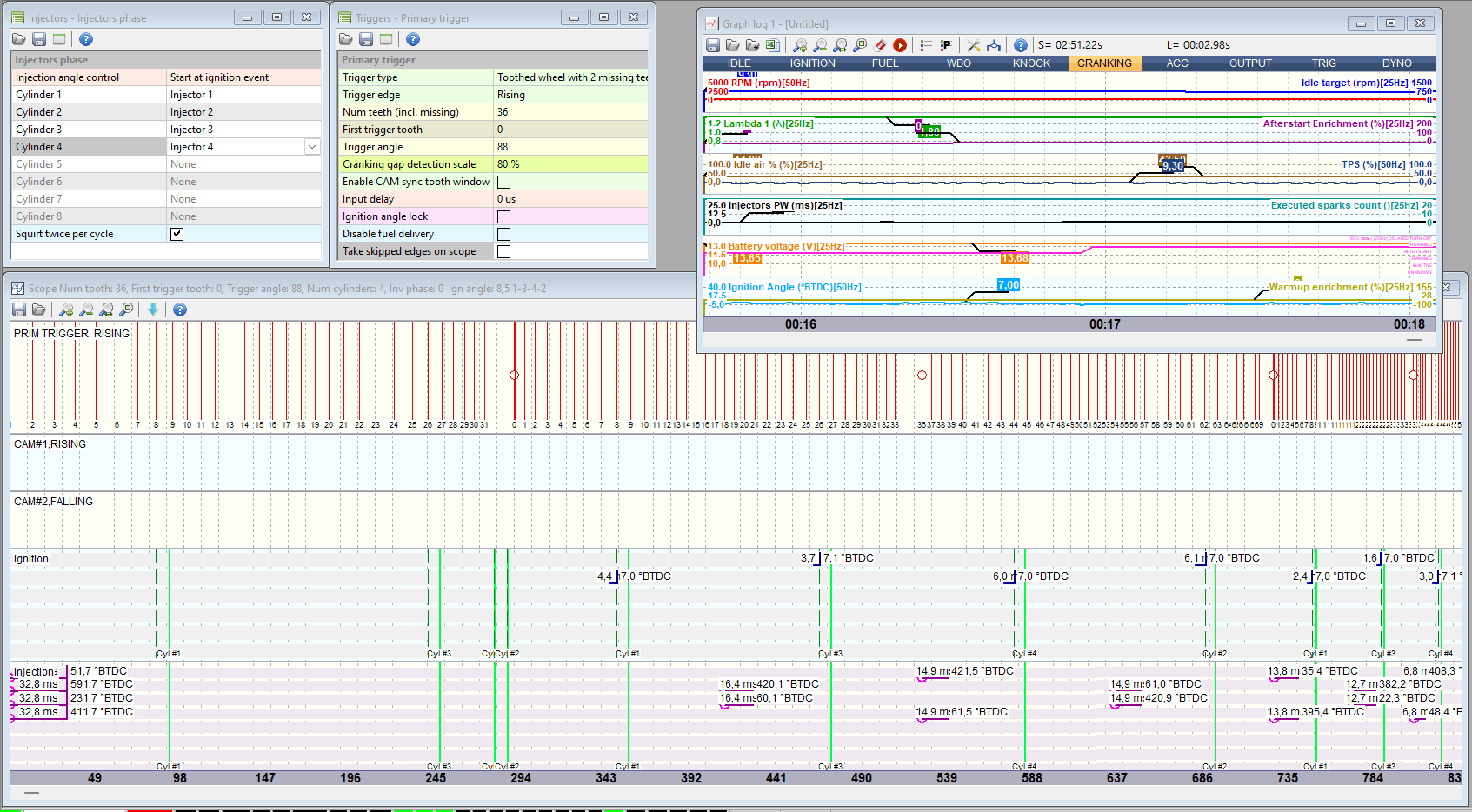The image size is (1472, 812).
Task: Select the Injection angle control value field
Action: [x=243, y=77]
